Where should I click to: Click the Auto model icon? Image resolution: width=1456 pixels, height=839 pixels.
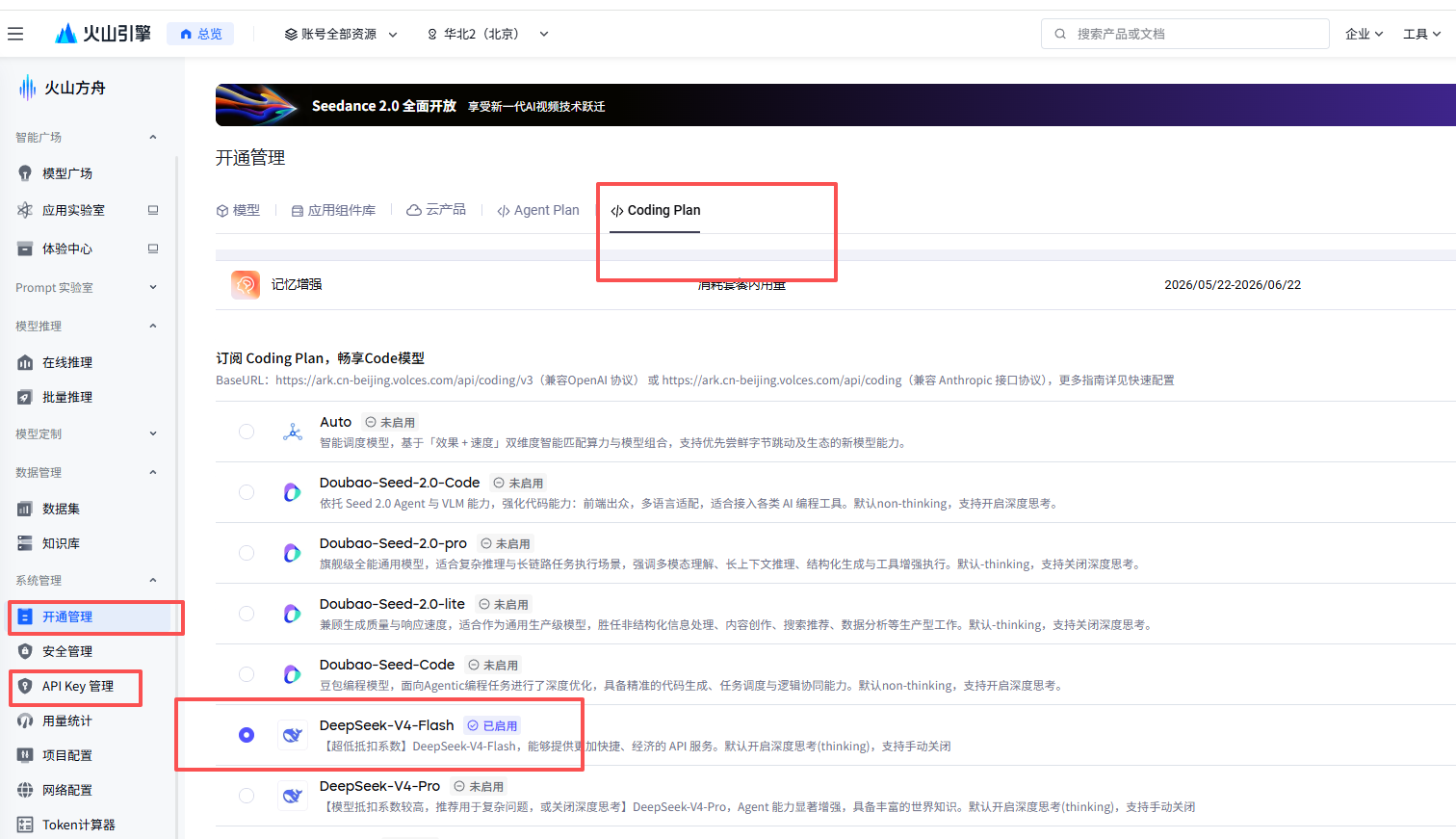click(x=293, y=432)
